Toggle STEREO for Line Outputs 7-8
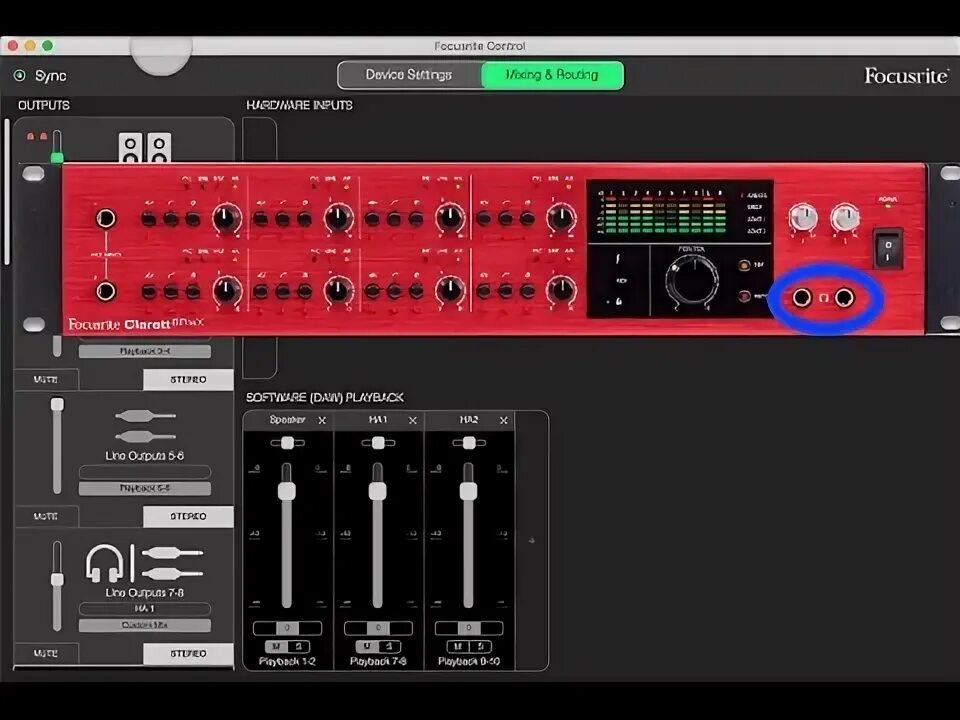Image resolution: width=960 pixels, height=720 pixels. coord(188,653)
